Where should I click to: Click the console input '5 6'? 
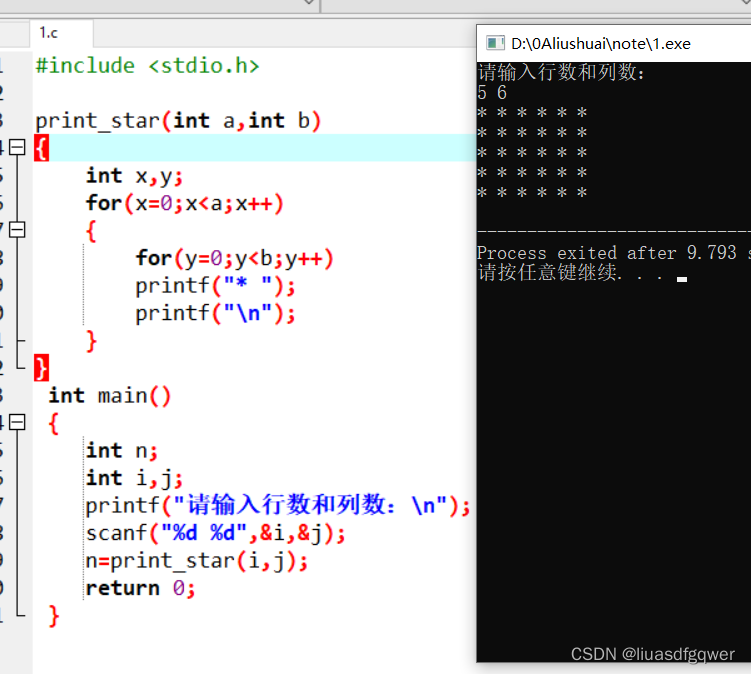(492, 92)
